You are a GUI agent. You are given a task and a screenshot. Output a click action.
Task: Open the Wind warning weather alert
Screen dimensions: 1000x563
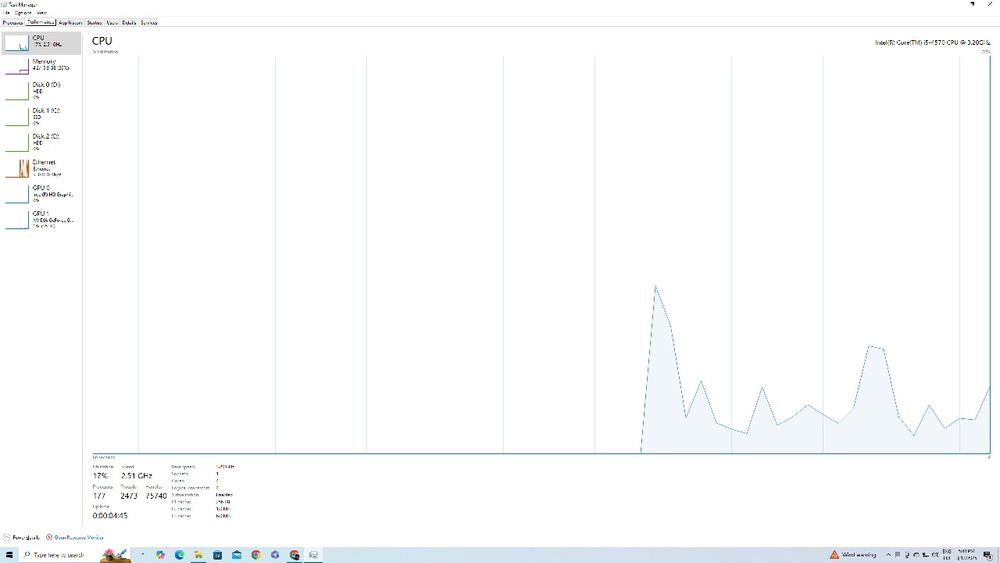pyautogui.click(x=853, y=555)
